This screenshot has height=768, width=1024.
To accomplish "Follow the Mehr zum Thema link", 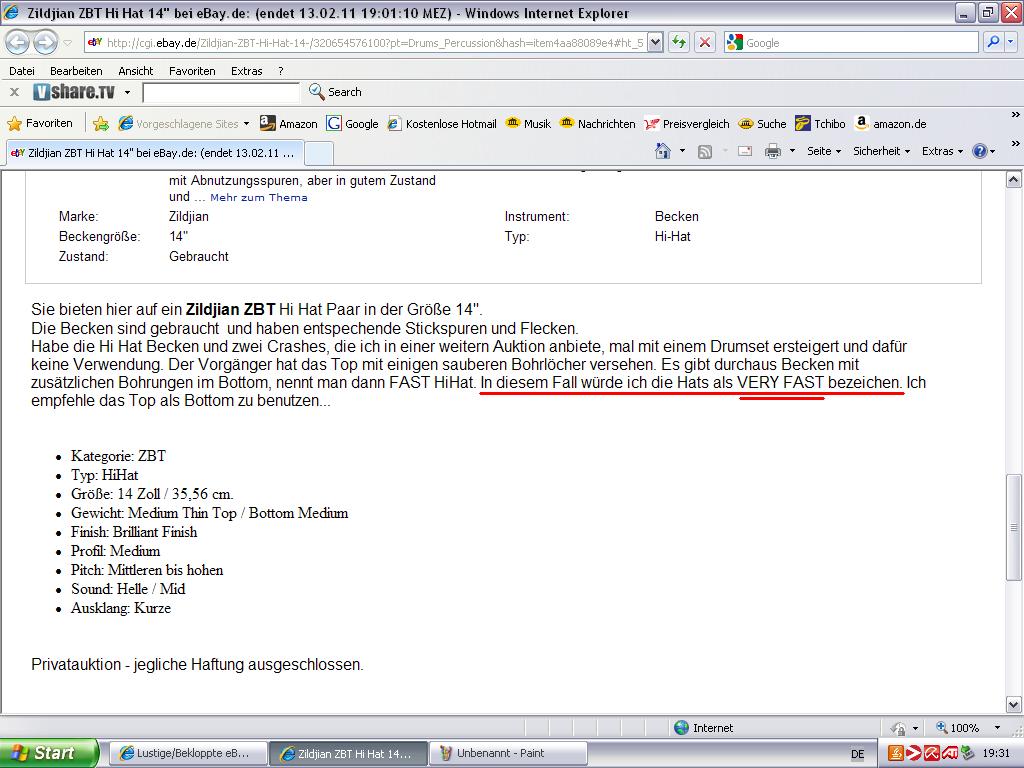I will 259,197.
